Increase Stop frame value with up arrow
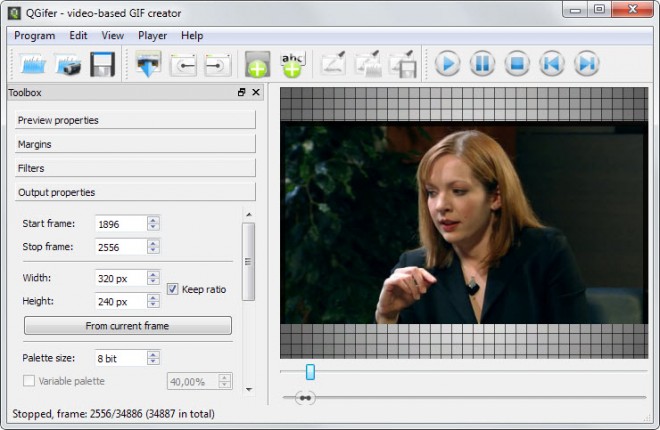The height and width of the screenshot is (430, 660). pos(153,243)
